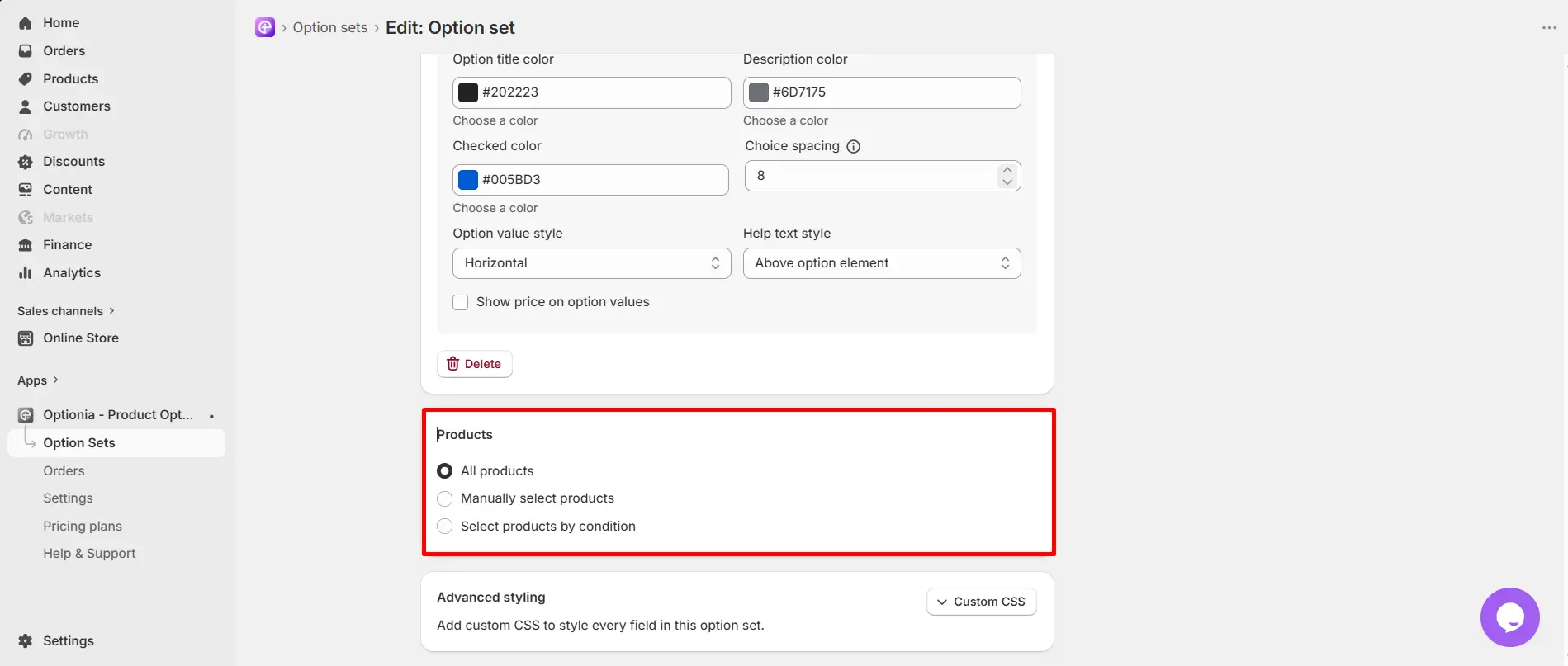1568x666 pixels.
Task: Click the Choice spacing info icon
Action: point(854,146)
